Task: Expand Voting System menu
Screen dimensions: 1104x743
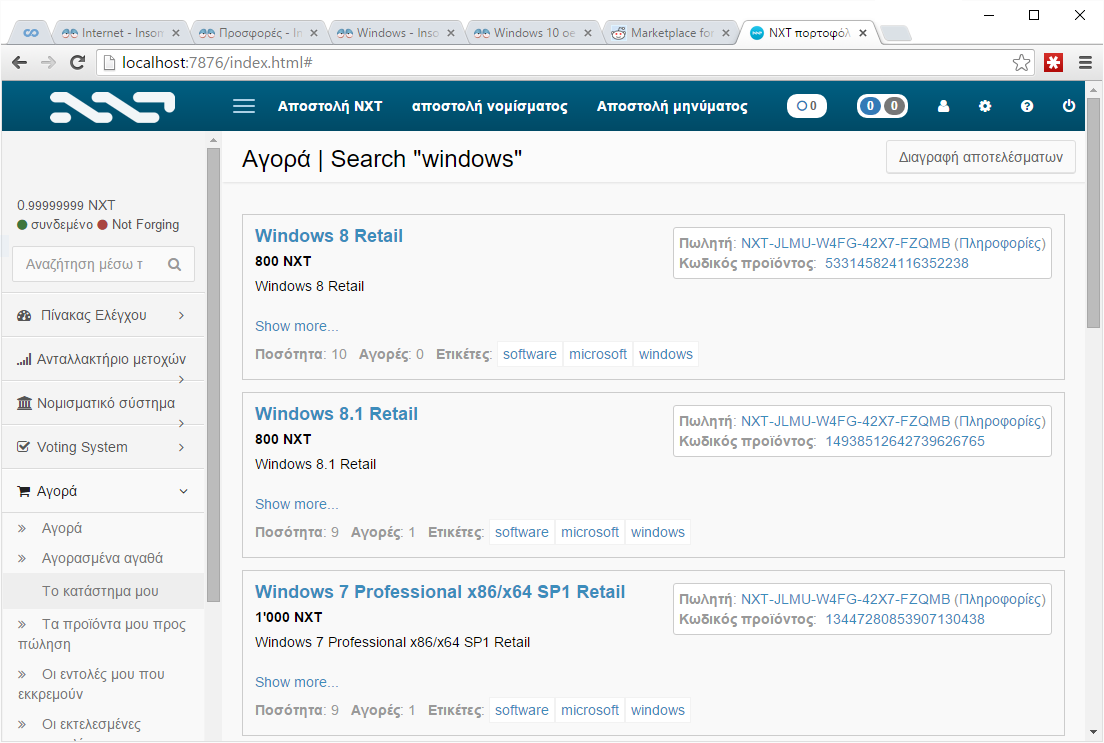Action: (x=104, y=447)
